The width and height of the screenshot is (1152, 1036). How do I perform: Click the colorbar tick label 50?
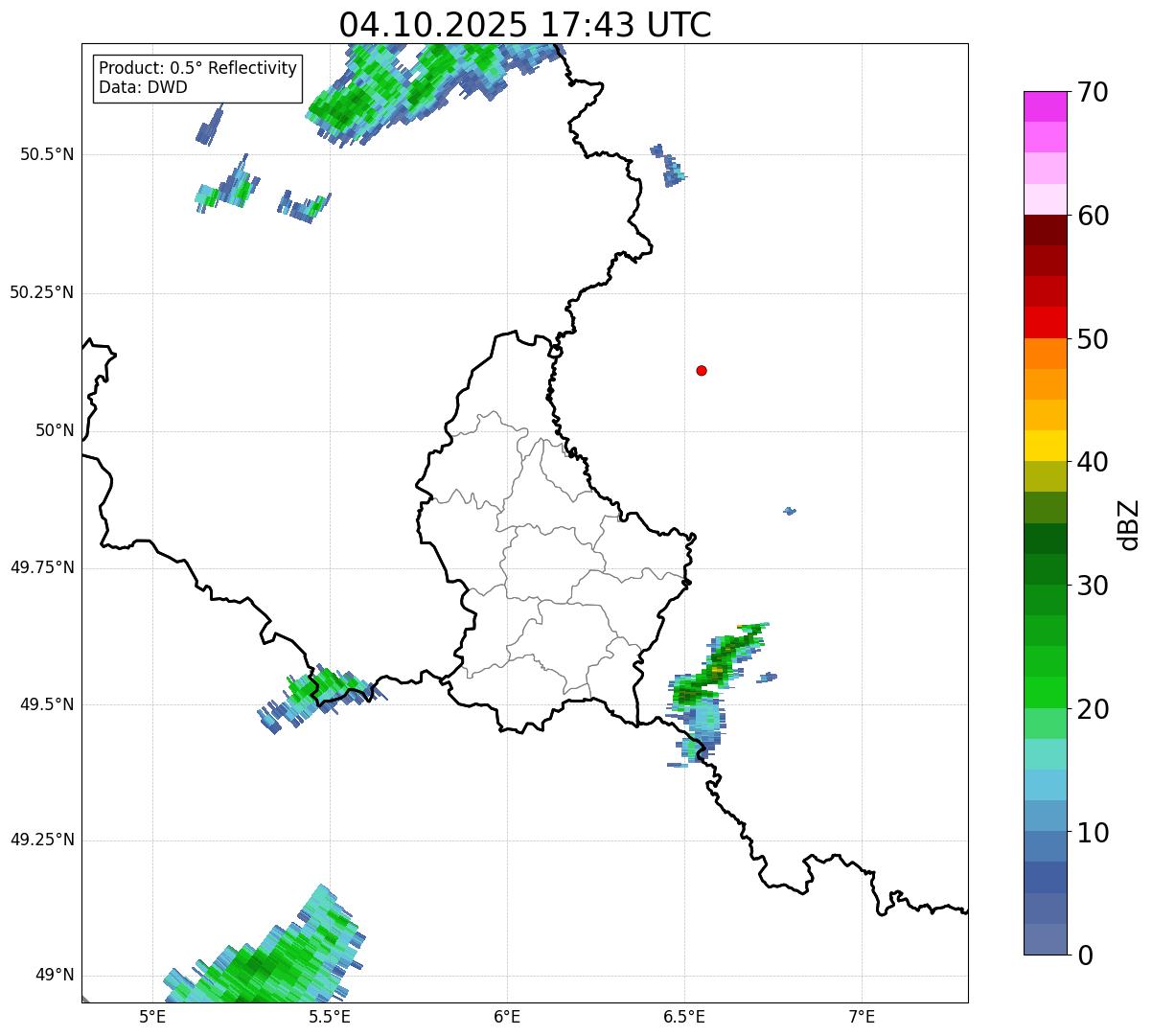[x=1093, y=339]
